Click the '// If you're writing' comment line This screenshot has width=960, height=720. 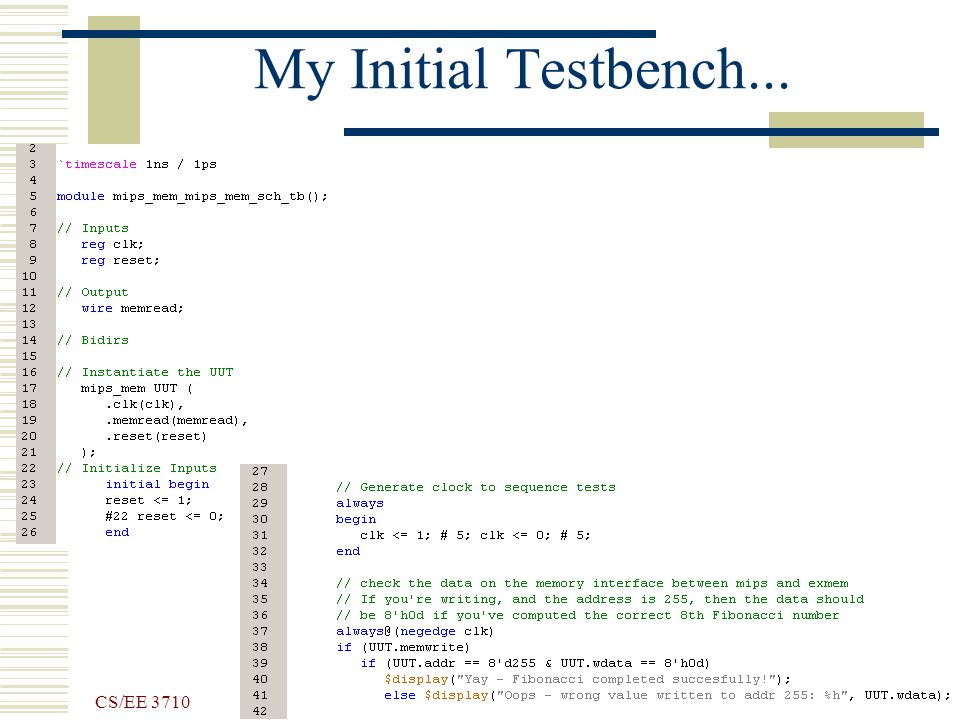coord(600,599)
